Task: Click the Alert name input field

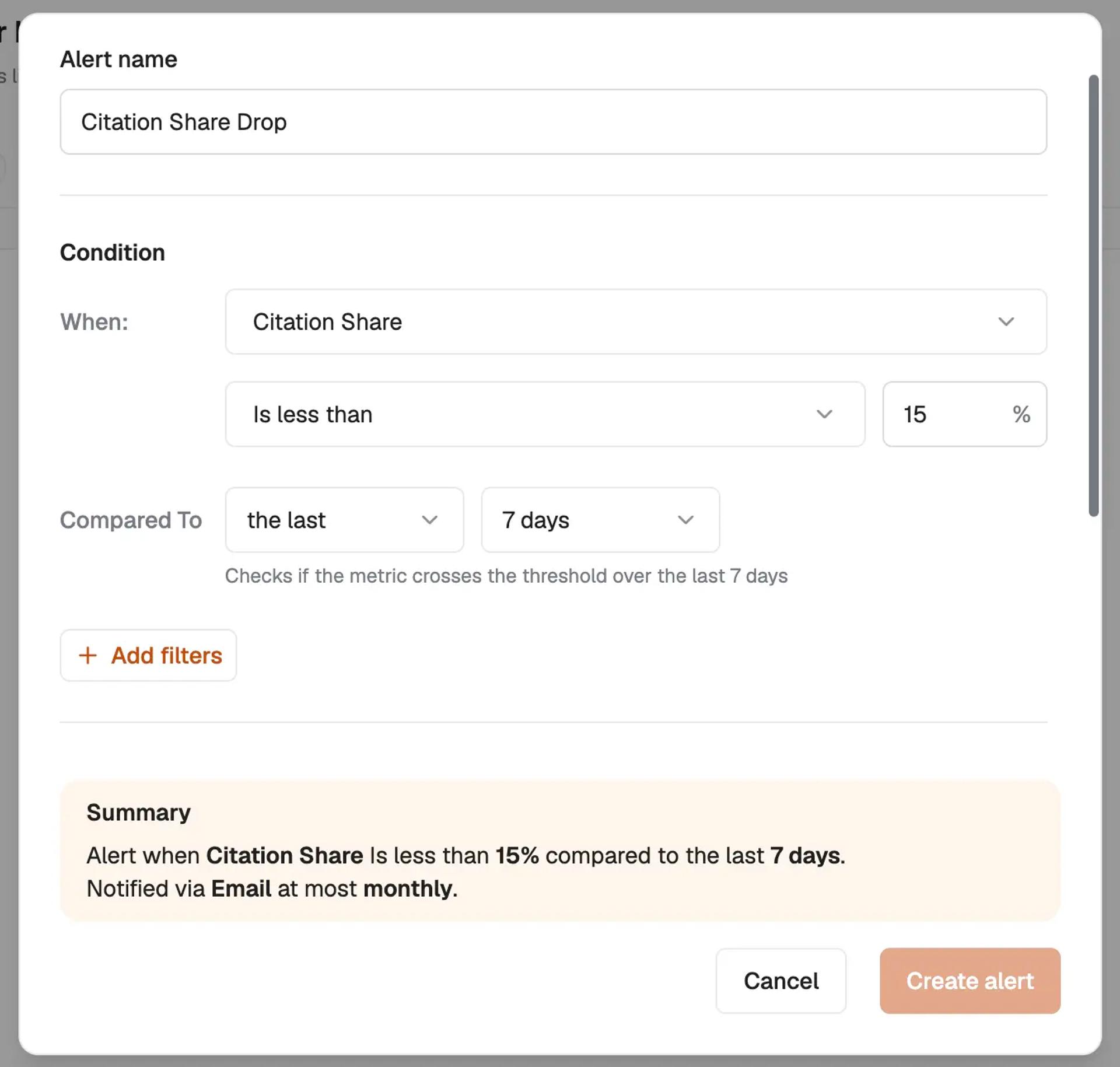Action: pos(553,122)
